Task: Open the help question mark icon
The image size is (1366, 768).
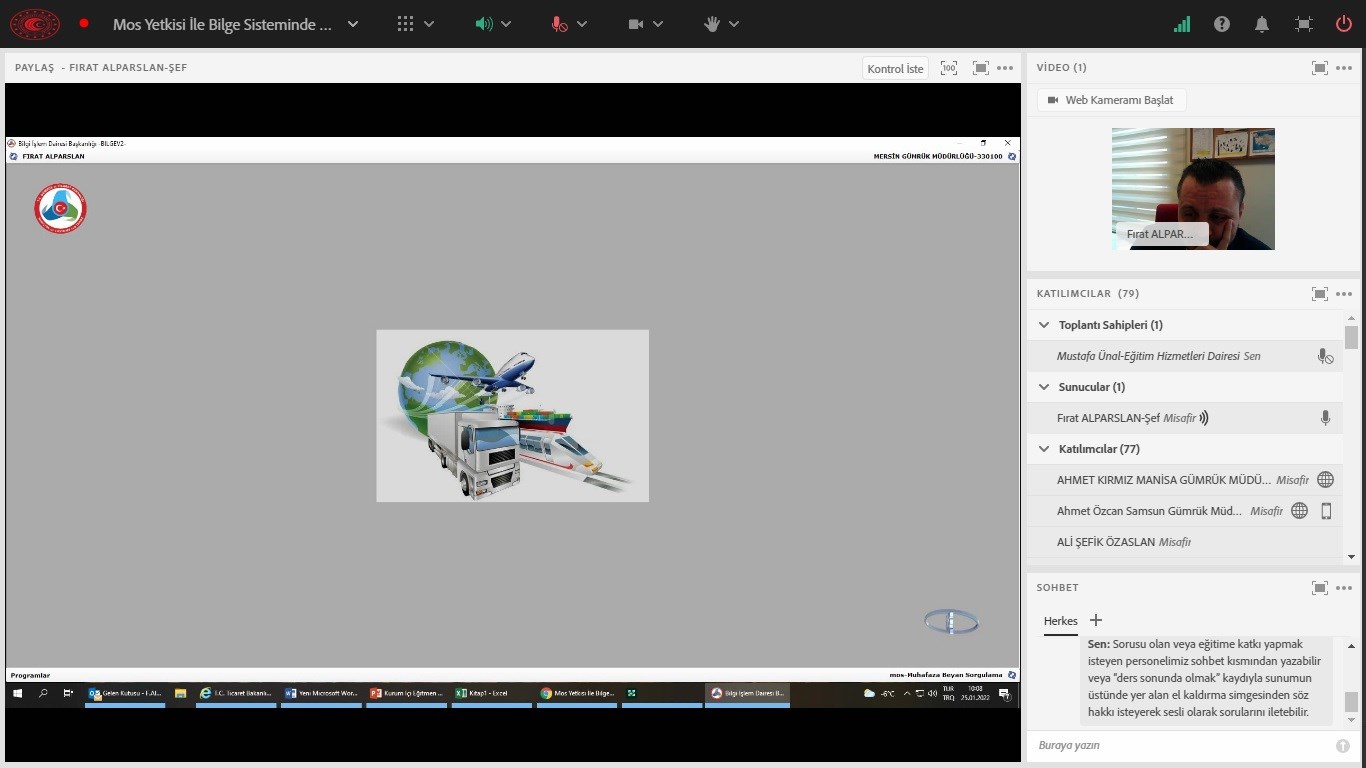Action: pyautogui.click(x=1222, y=24)
